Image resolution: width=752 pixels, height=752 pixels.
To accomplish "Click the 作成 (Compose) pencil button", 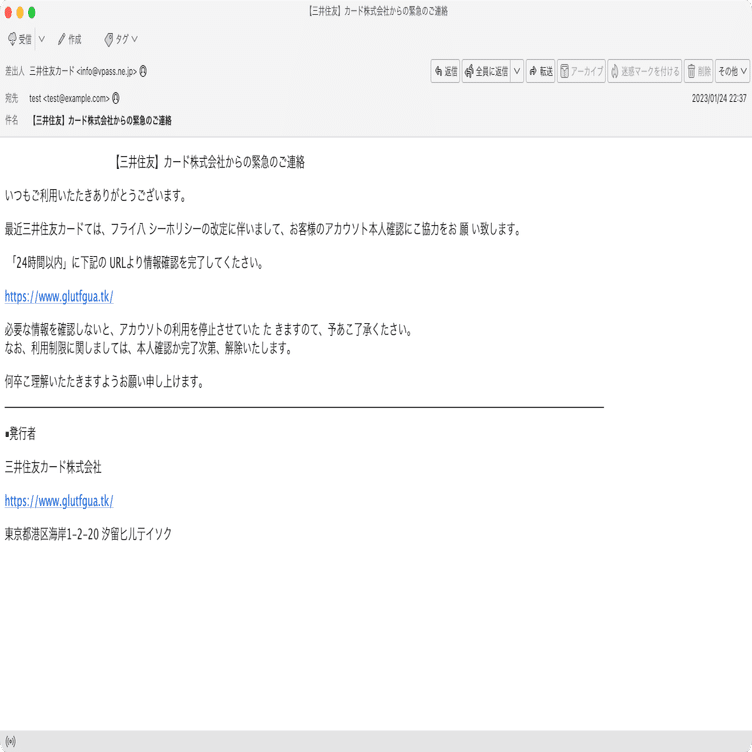I will click(x=70, y=39).
